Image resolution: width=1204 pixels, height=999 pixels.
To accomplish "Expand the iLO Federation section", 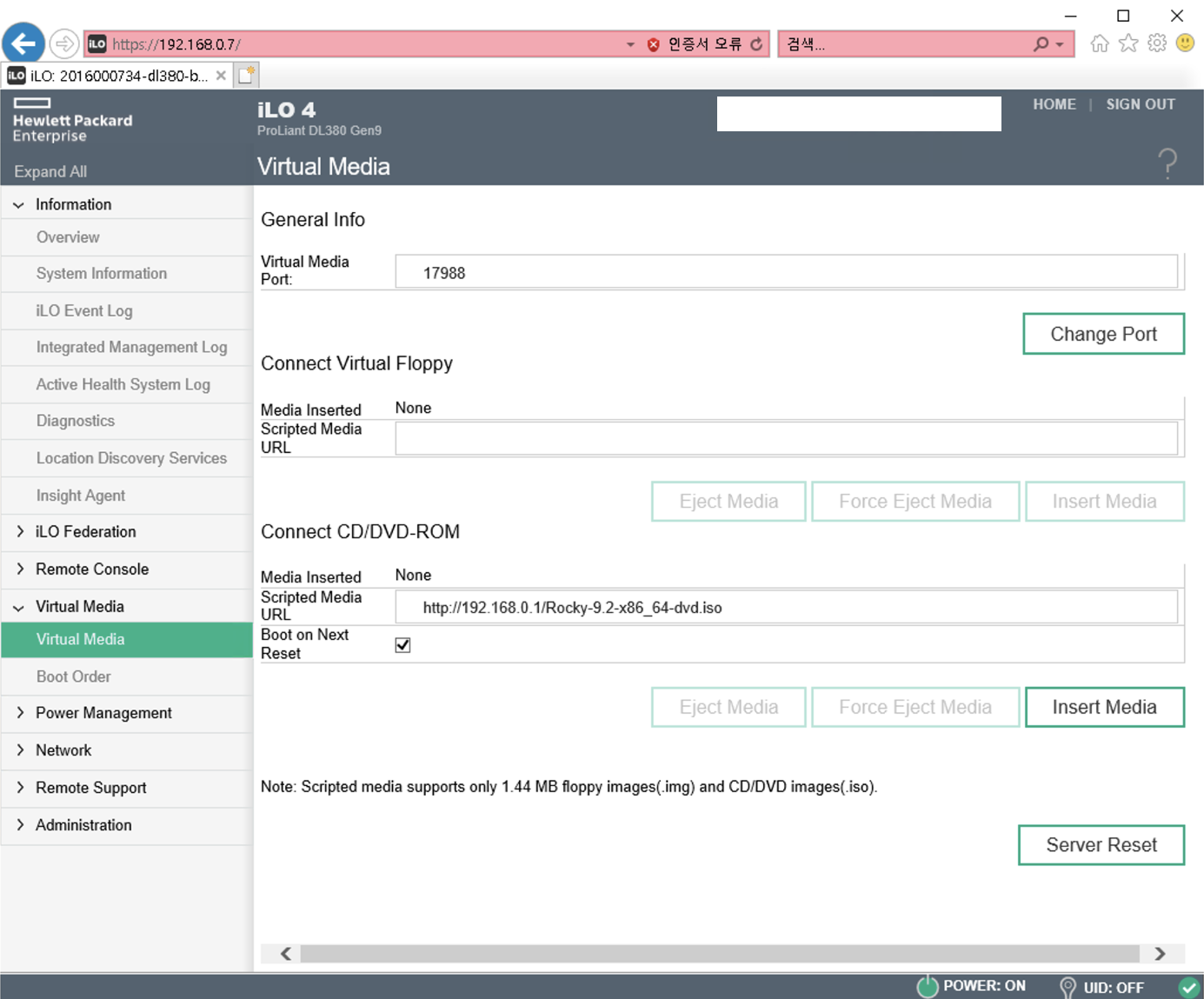I will point(20,532).
